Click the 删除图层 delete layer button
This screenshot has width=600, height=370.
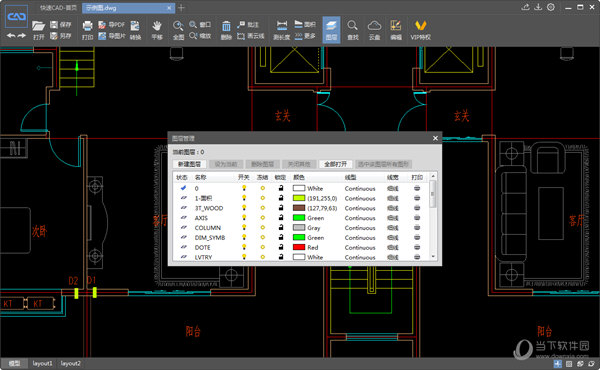[x=262, y=164]
